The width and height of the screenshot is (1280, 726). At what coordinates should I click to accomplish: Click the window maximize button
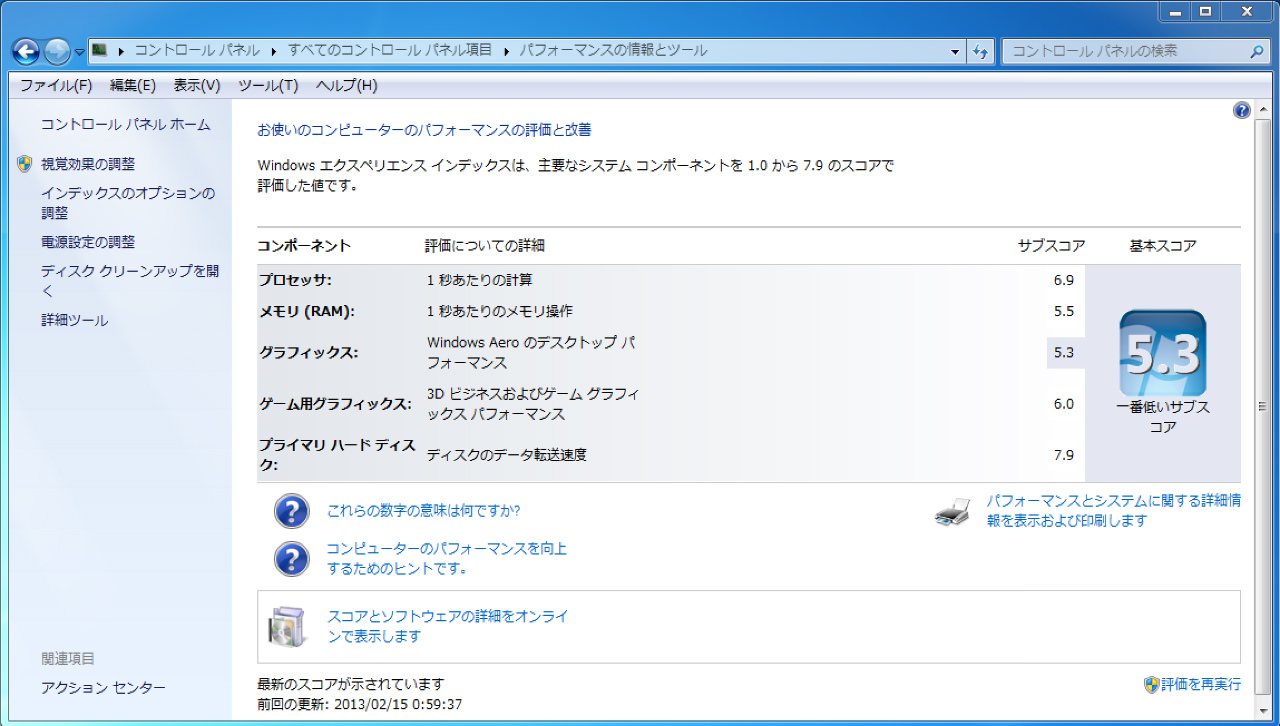tap(1206, 11)
